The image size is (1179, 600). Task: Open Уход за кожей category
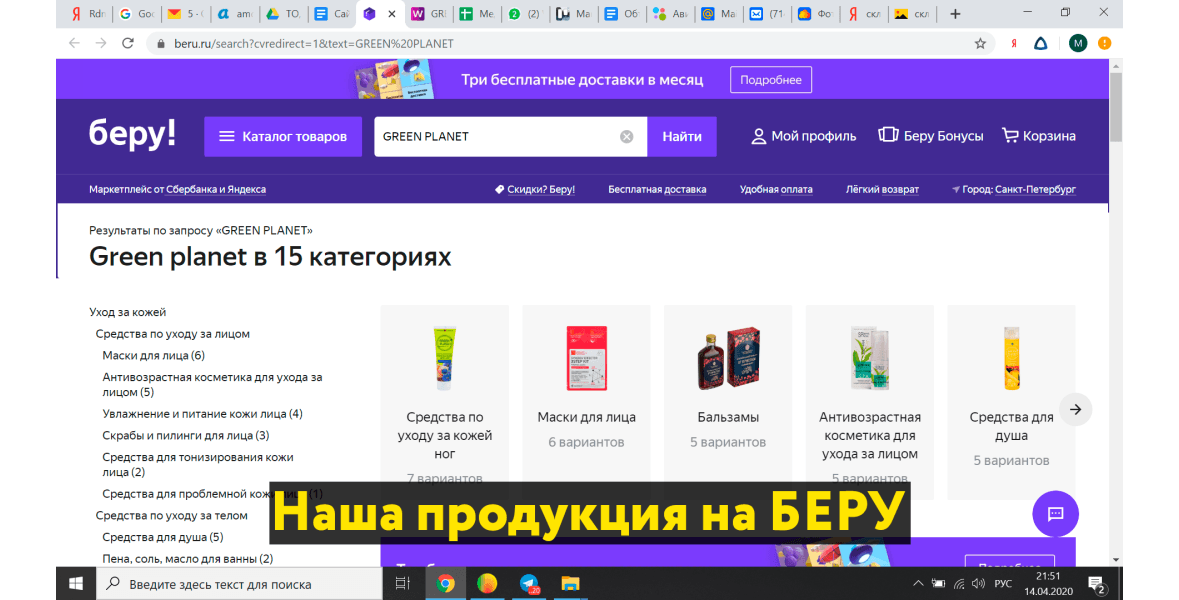[x=127, y=312]
